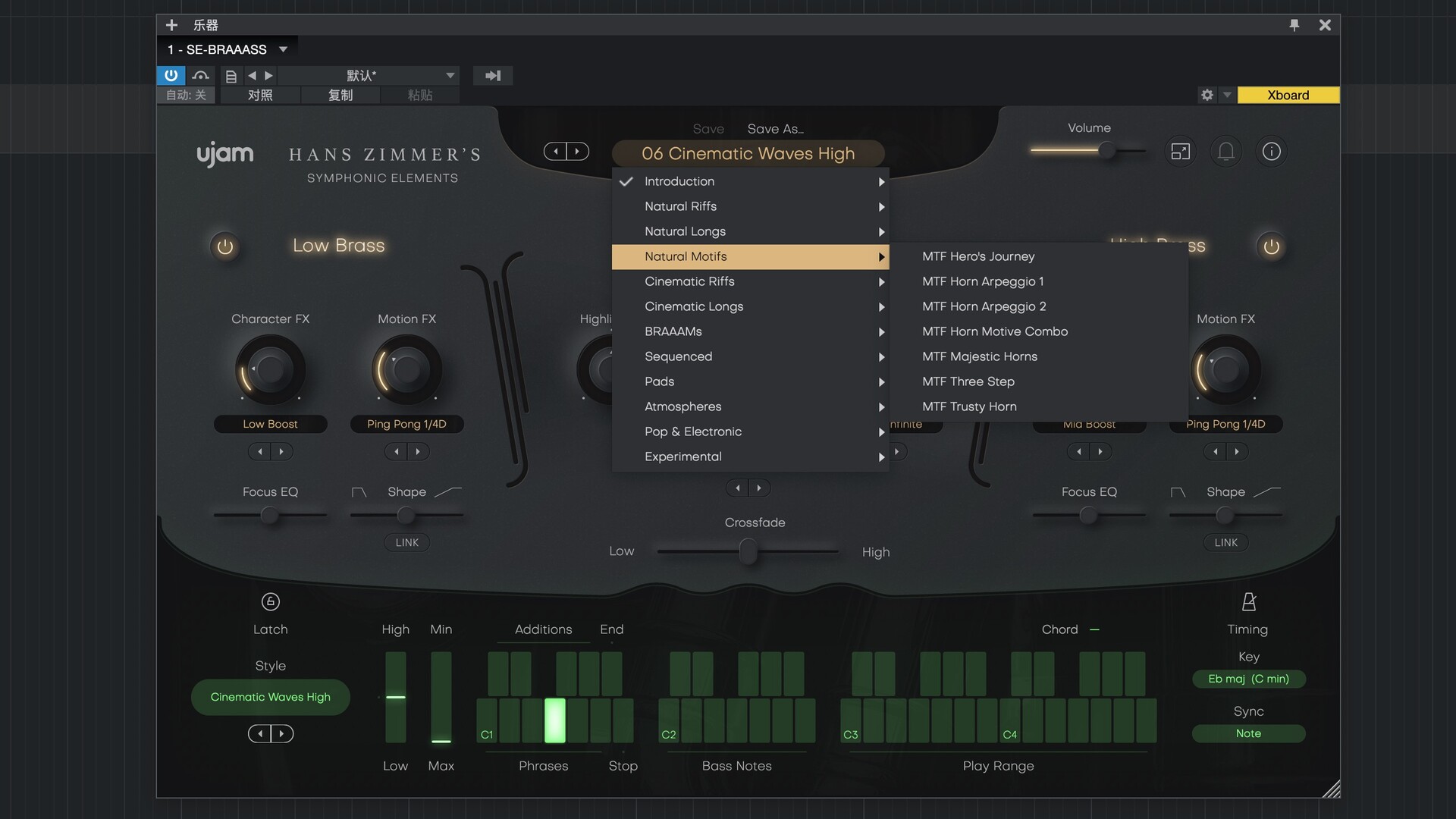Select previous plugin preset arrow

556,152
